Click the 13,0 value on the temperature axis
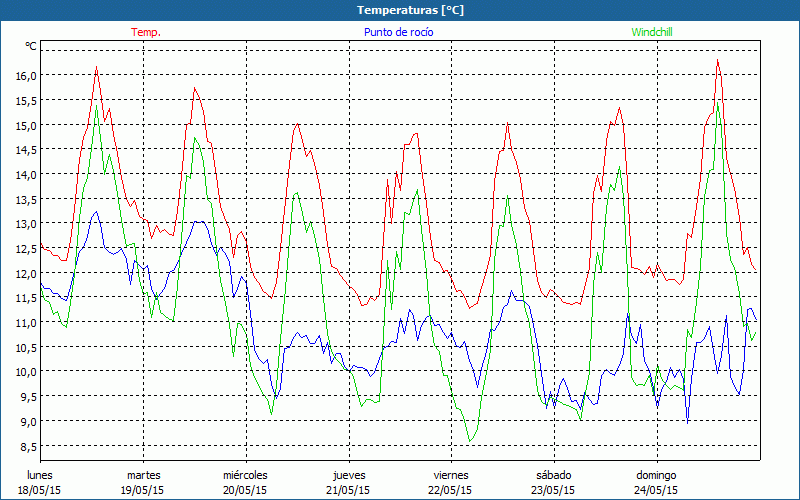 25,224
